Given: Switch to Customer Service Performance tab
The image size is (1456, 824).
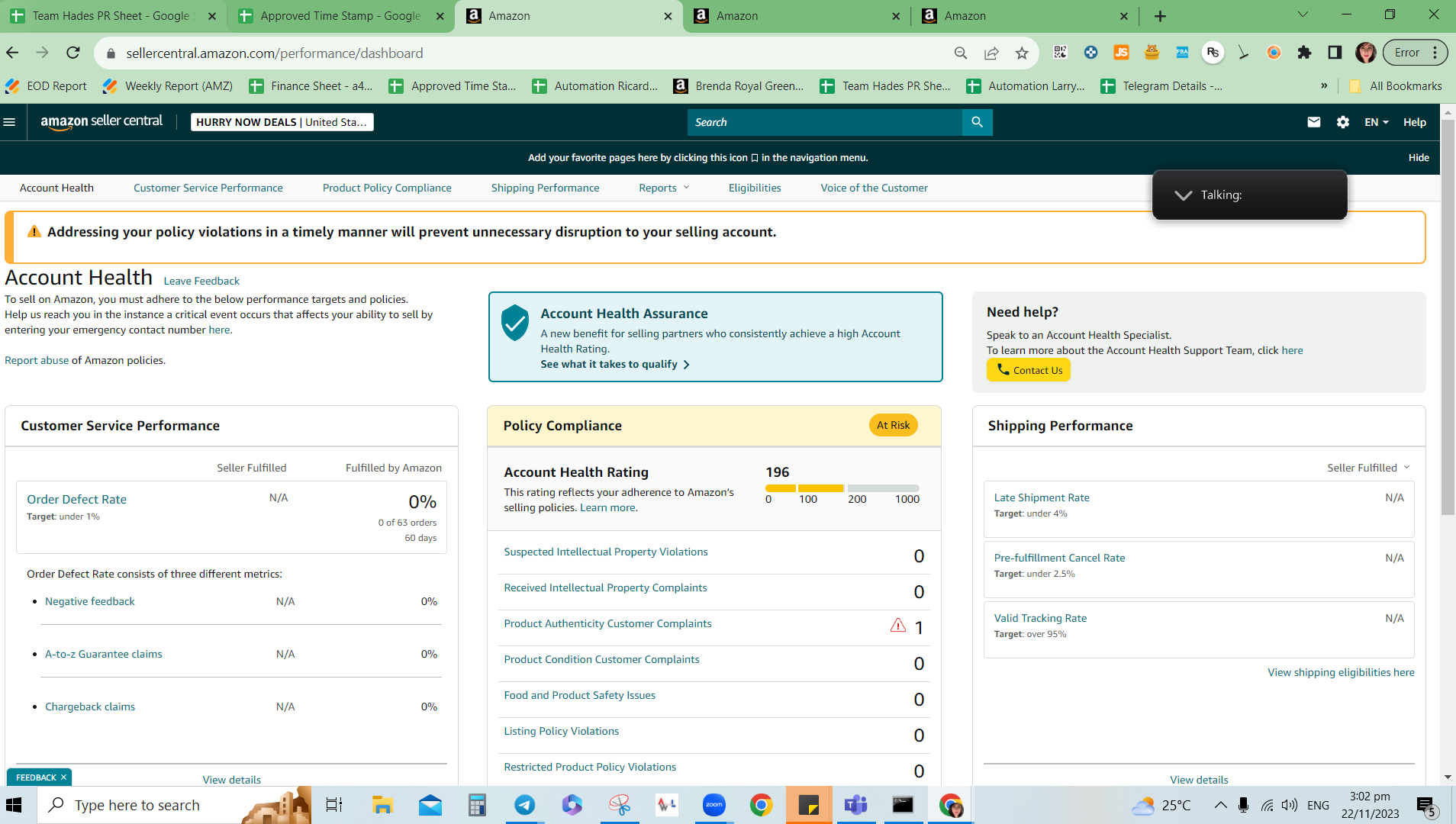Looking at the screenshot, I should [x=208, y=188].
